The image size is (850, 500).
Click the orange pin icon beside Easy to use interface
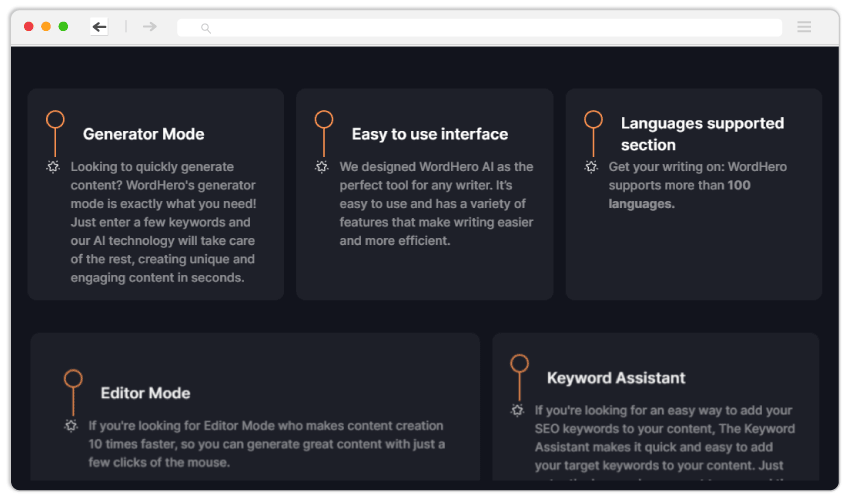point(324,133)
